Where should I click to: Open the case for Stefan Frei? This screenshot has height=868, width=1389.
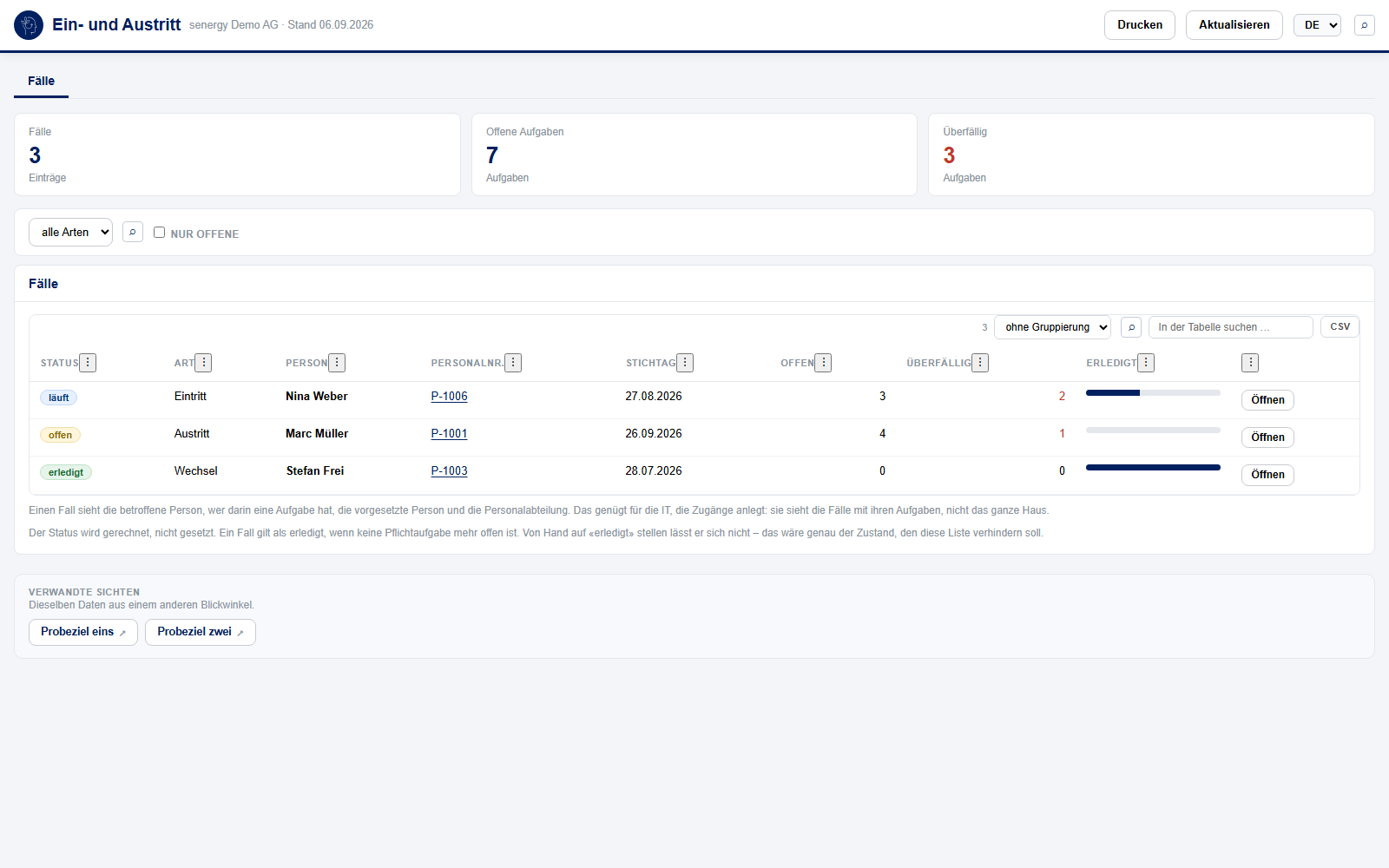[1267, 475]
